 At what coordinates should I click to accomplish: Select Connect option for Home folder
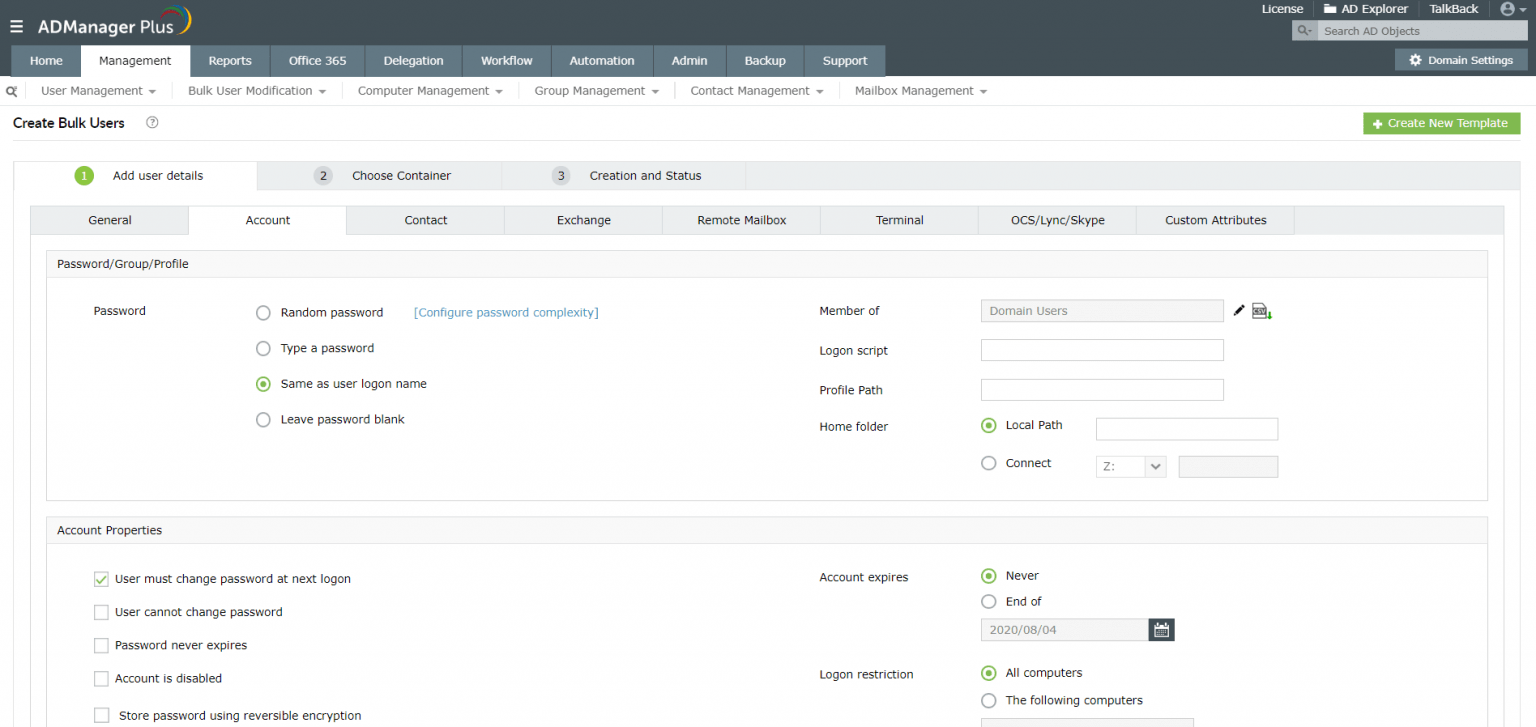tap(989, 463)
